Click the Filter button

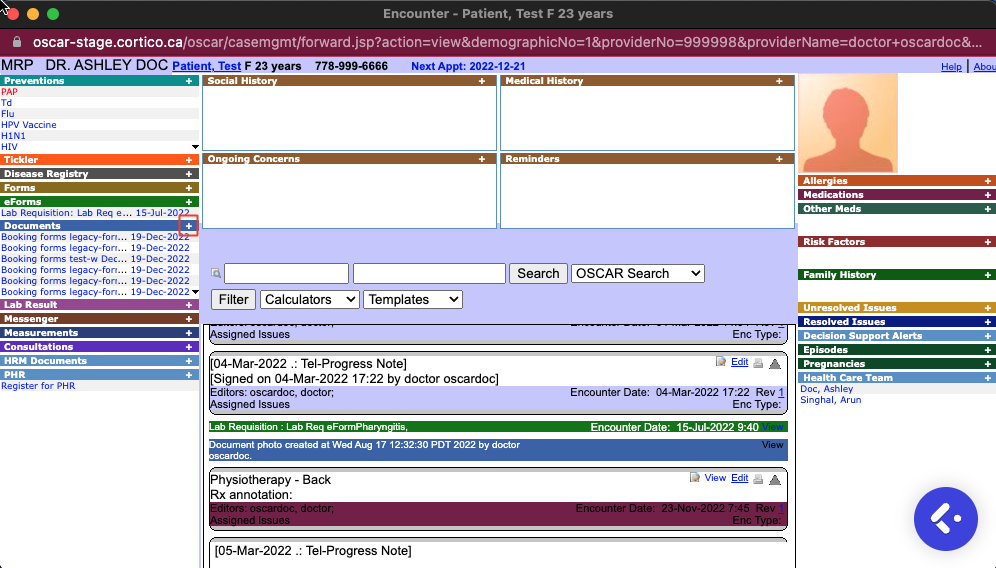click(x=234, y=299)
